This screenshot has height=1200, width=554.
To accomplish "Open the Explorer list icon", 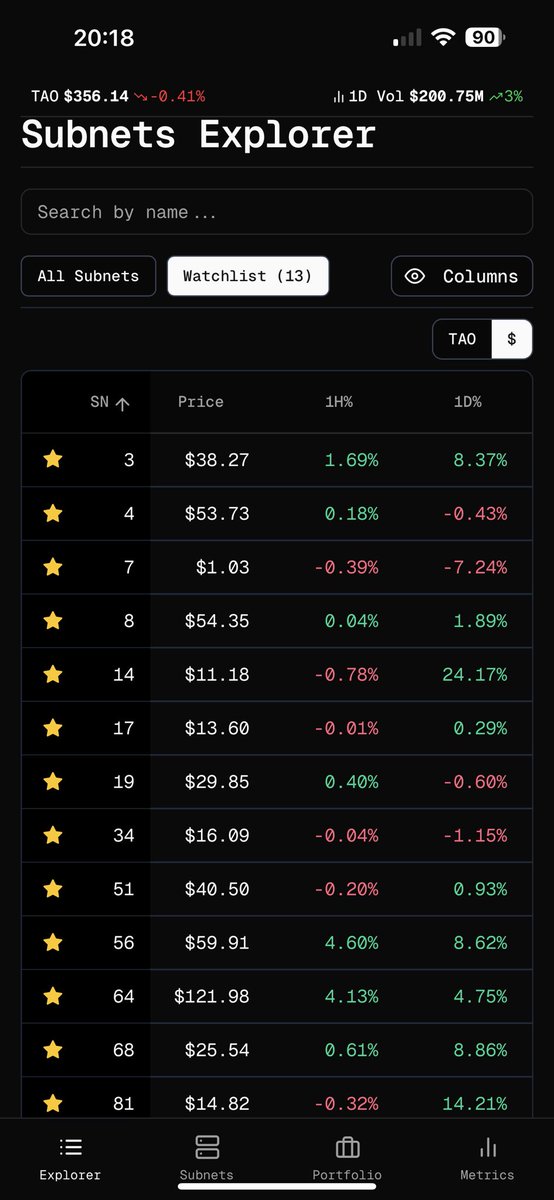I will 71,1147.
